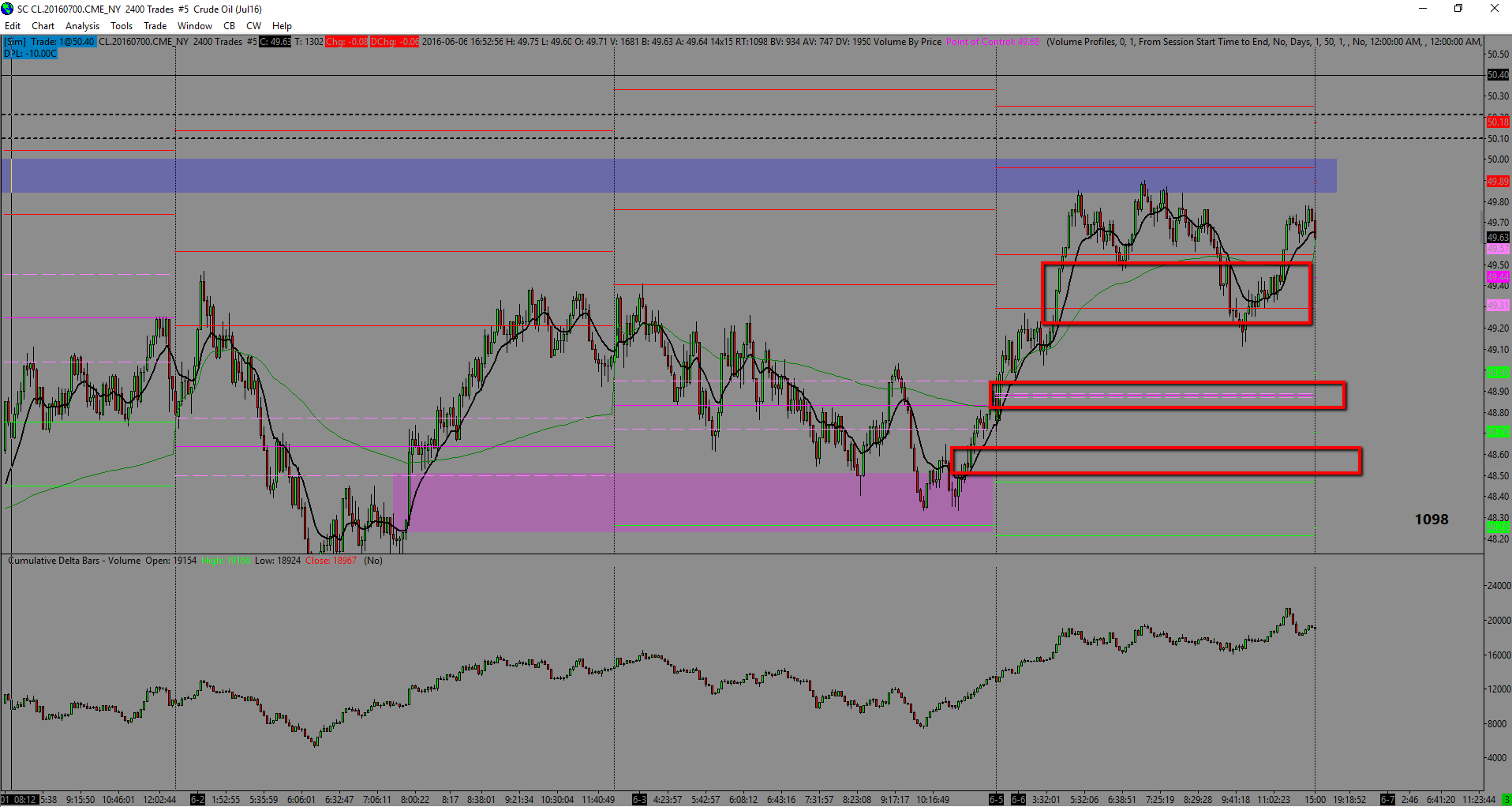Click the 'Volume By Price' study label
Screen dimensions: 1512x807
click(x=908, y=42)
